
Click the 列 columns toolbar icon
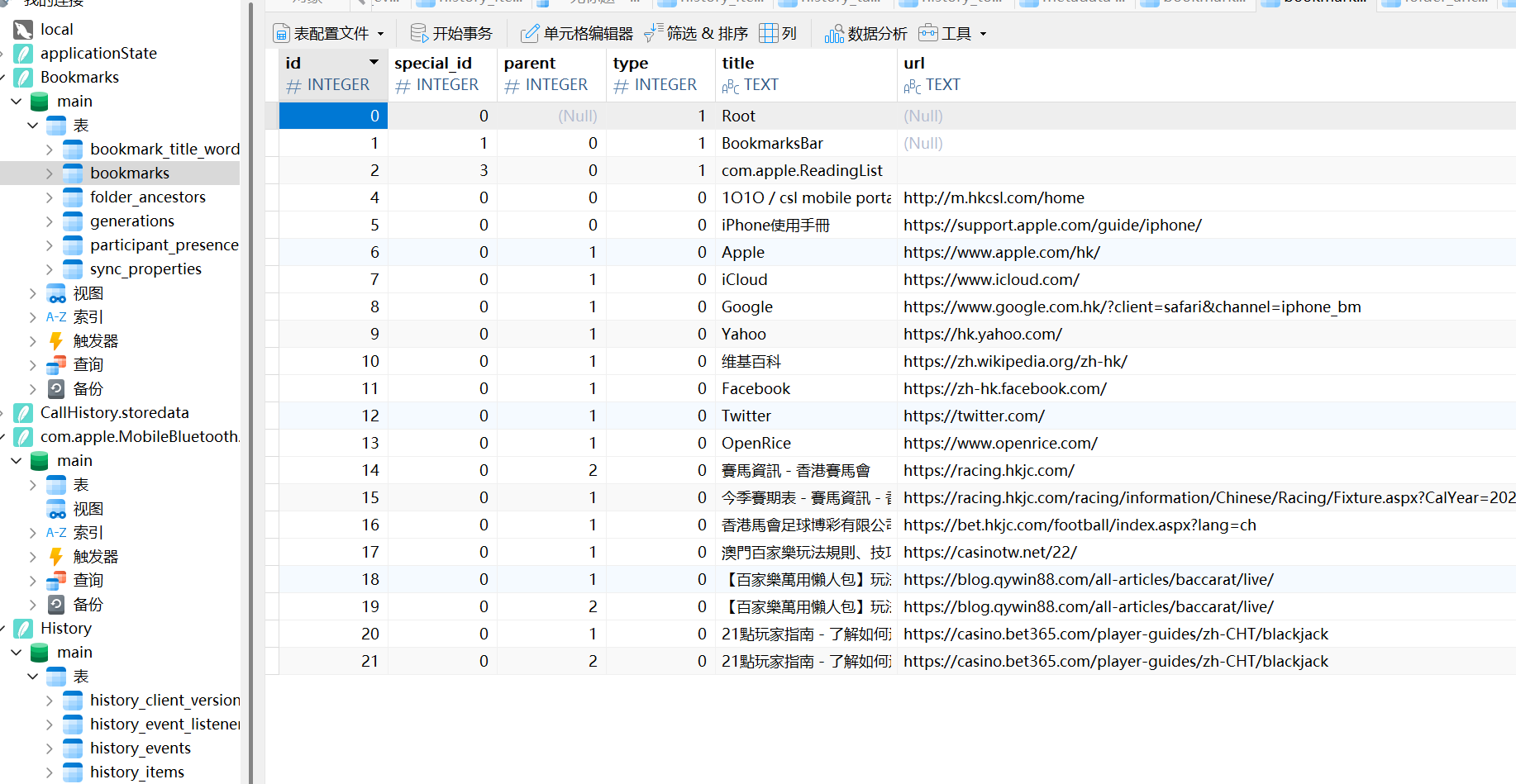point(768,33)
